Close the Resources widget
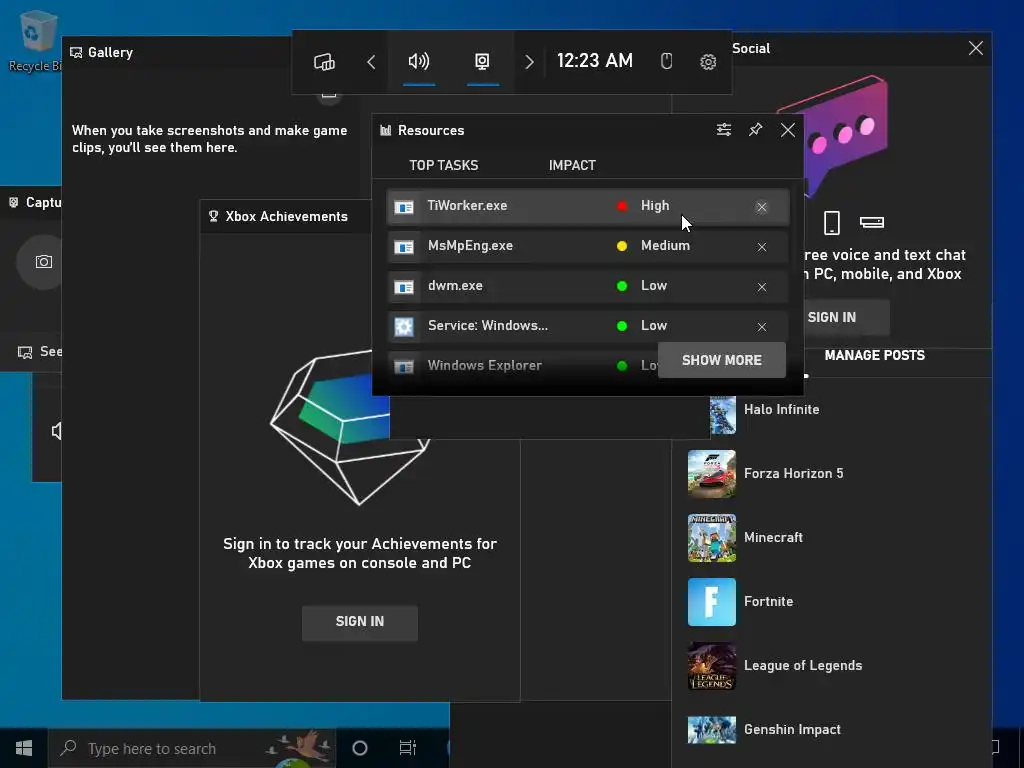Viewport: 1024px width, 768px height. click(x=788, y=130)
